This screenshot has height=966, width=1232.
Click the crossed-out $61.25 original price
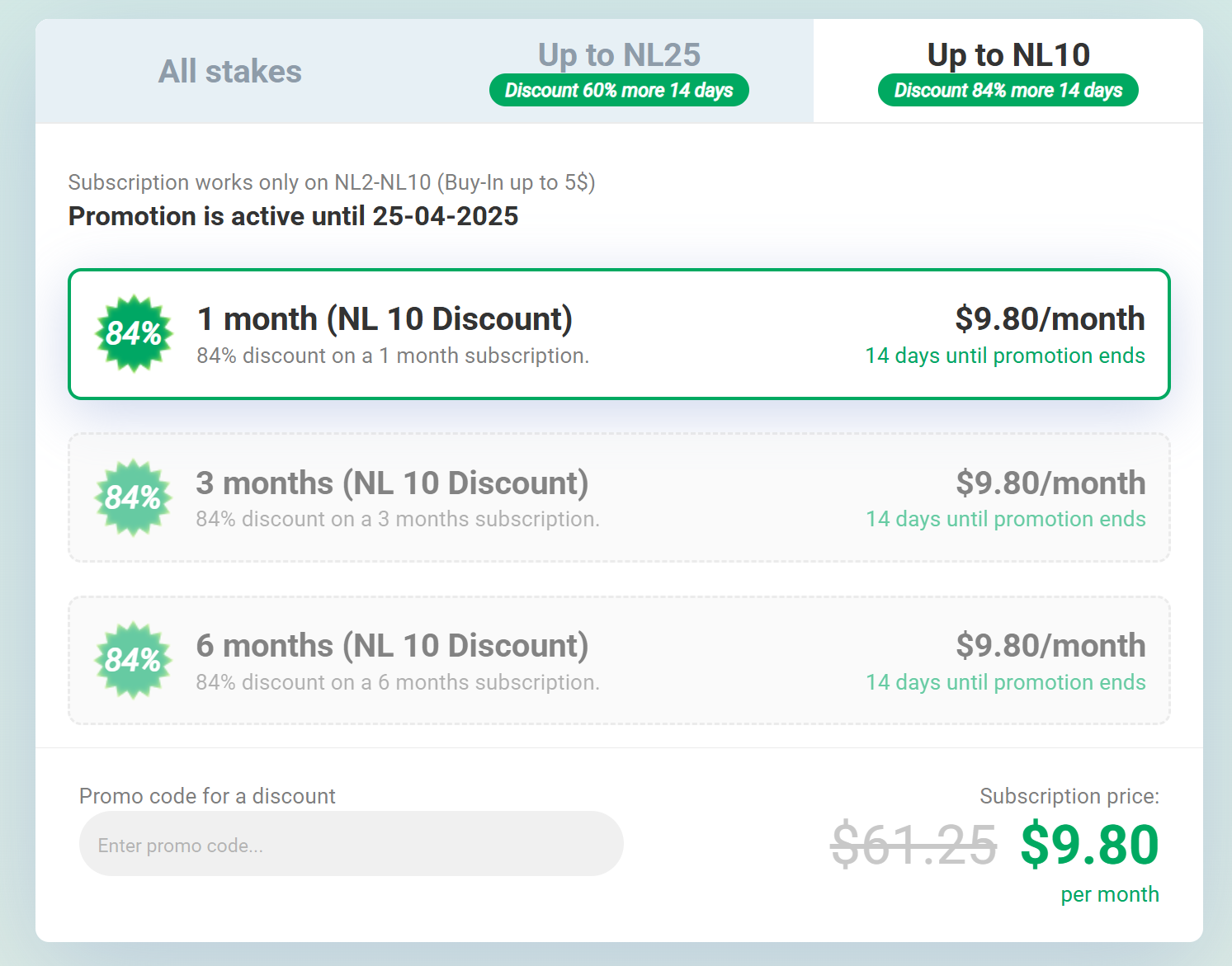point(913,845)
